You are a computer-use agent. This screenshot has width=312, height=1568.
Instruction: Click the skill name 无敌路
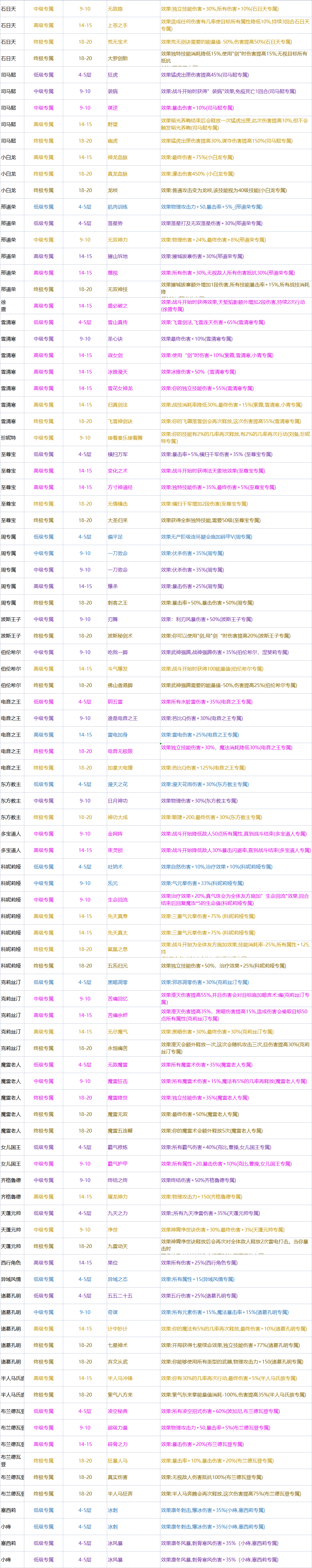[x=115, y=9]
